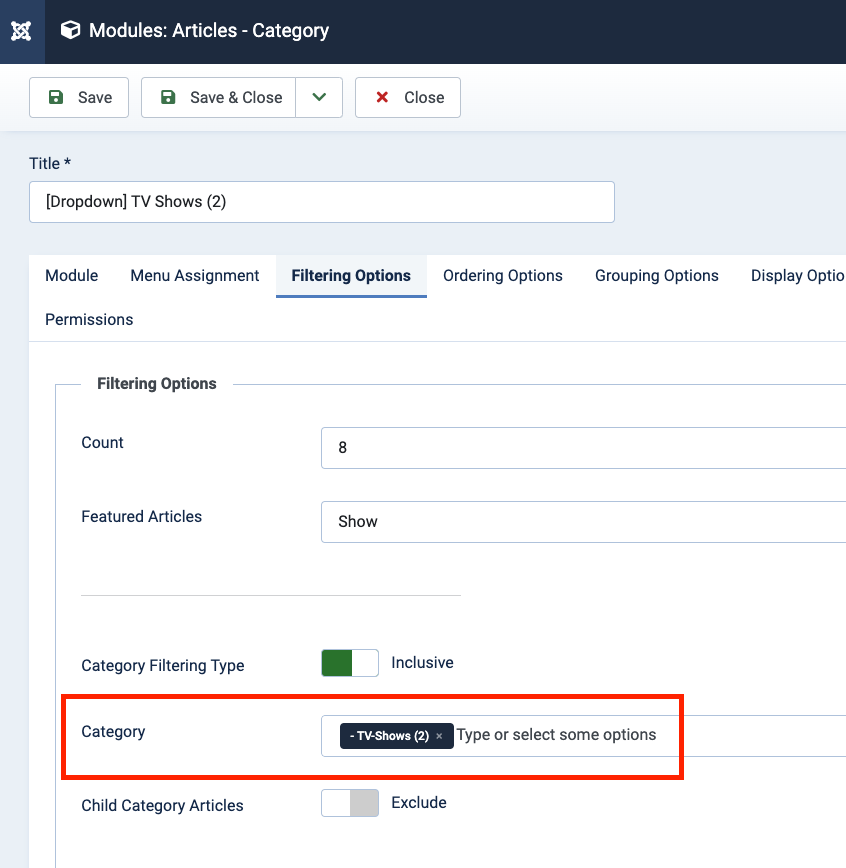The image size is (846, 868).
Task: Toggle Category Filtering Type switch
Action: 350,663
